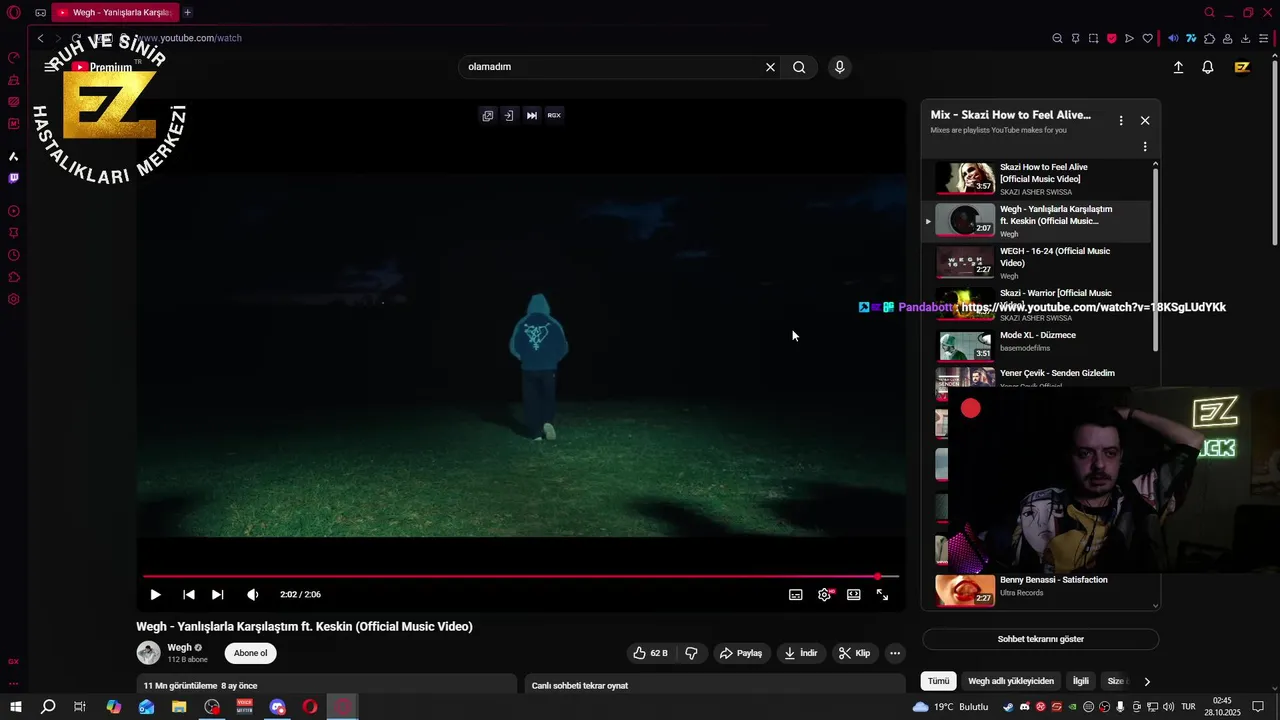Viewport: 1280px width, 720px height.
Task: Open Opera extensions puzzle icon
Action: click(x=1209, y=38)
